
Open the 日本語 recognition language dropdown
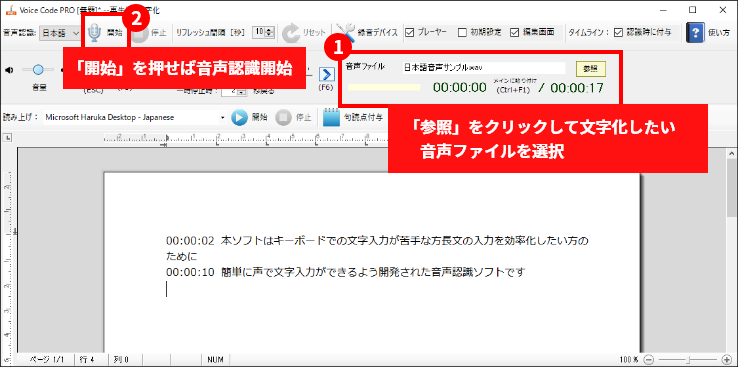[x=60, y=33]
